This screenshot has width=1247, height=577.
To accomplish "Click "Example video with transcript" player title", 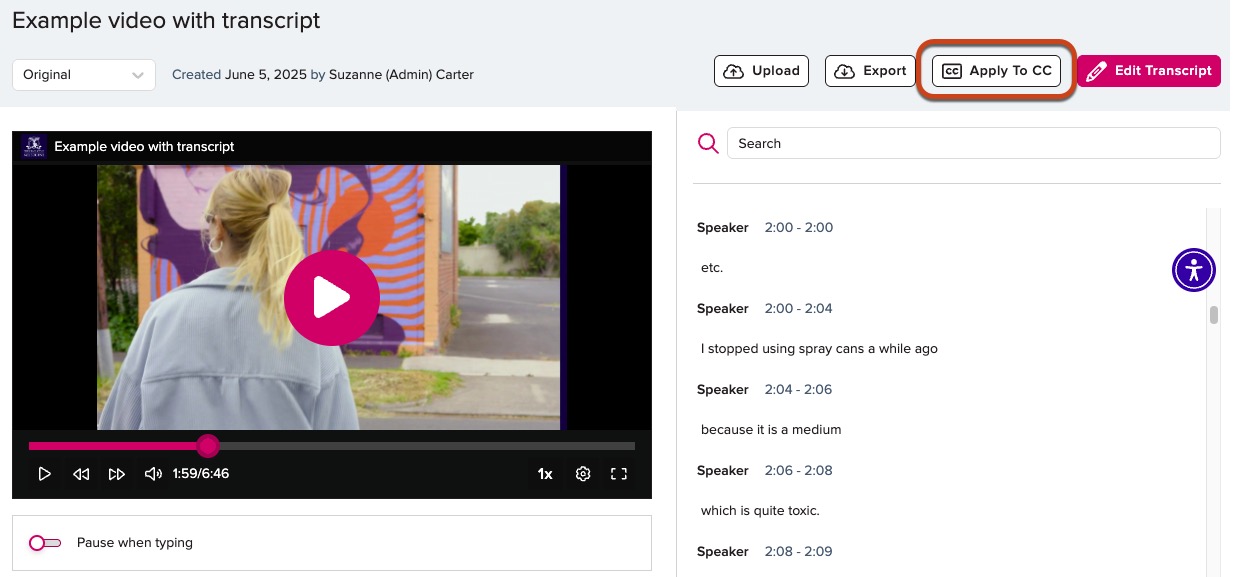I will tap(144, 147).
